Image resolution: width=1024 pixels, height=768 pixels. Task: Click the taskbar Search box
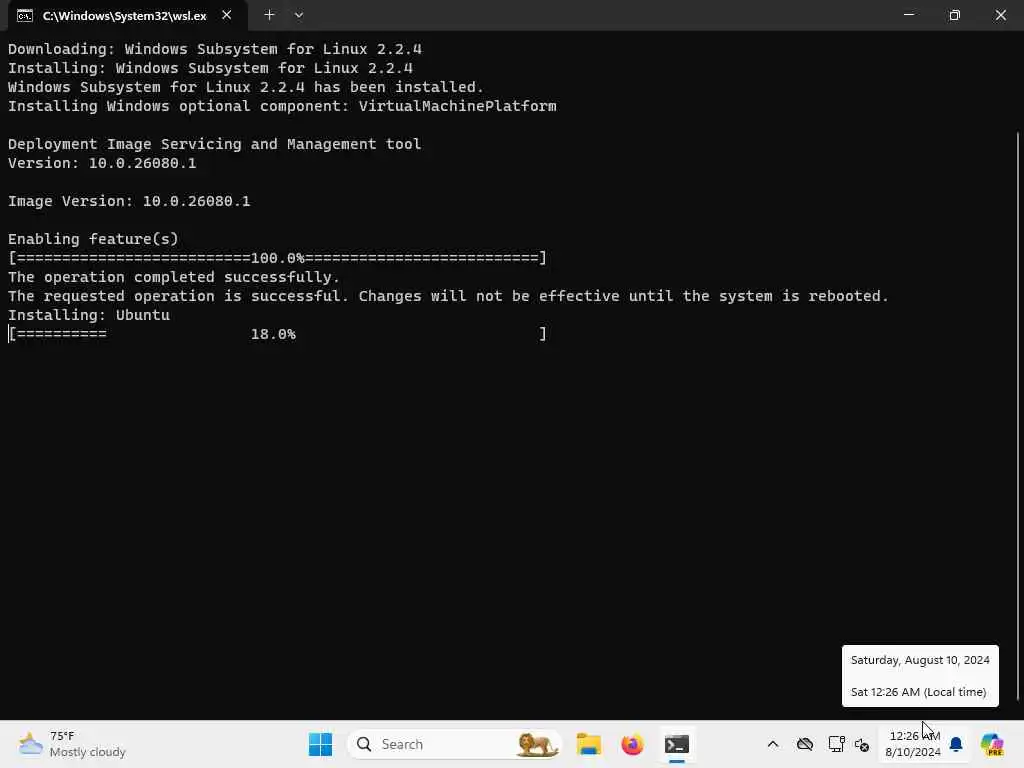click(455, 744)
